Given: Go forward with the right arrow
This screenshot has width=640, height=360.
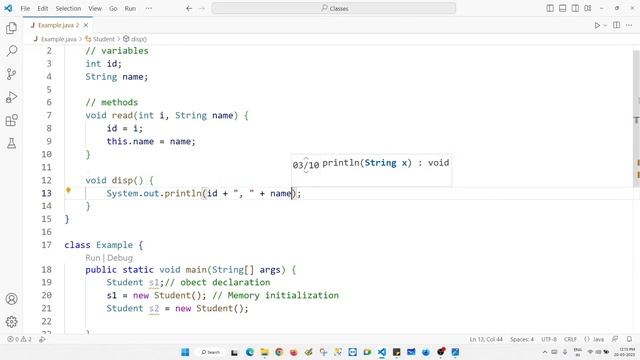Looking at the screenshot, I should [202, 8].
